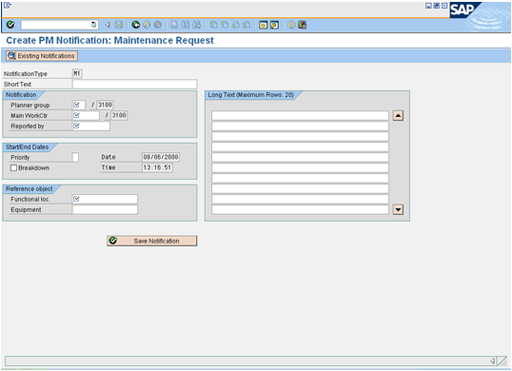The width and height of the screenshot is (512, 371).
Task: Click the Planner group plant field 3100
Action: coord(105,105)
